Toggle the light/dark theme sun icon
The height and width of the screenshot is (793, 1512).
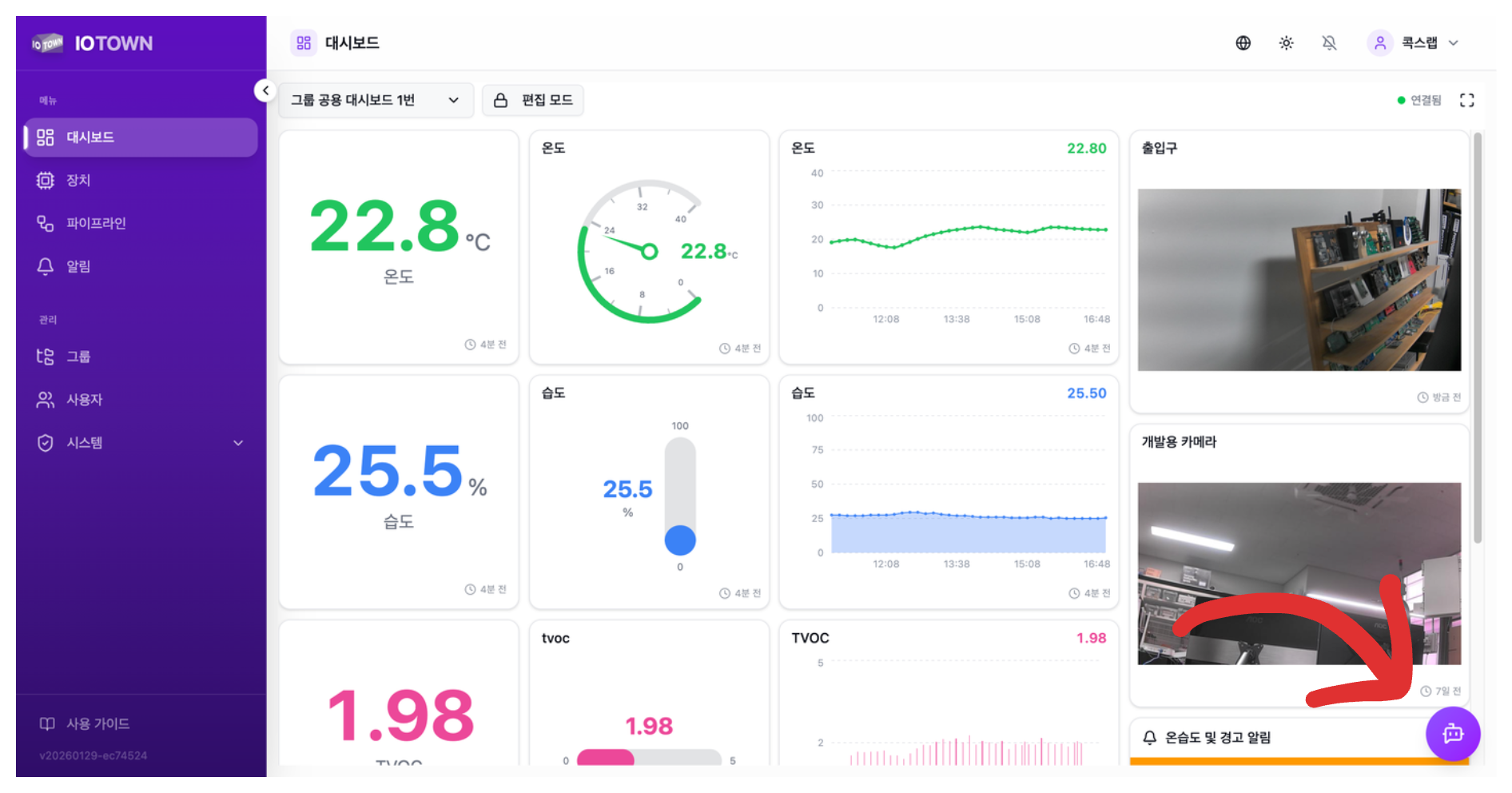point(1286,43)
